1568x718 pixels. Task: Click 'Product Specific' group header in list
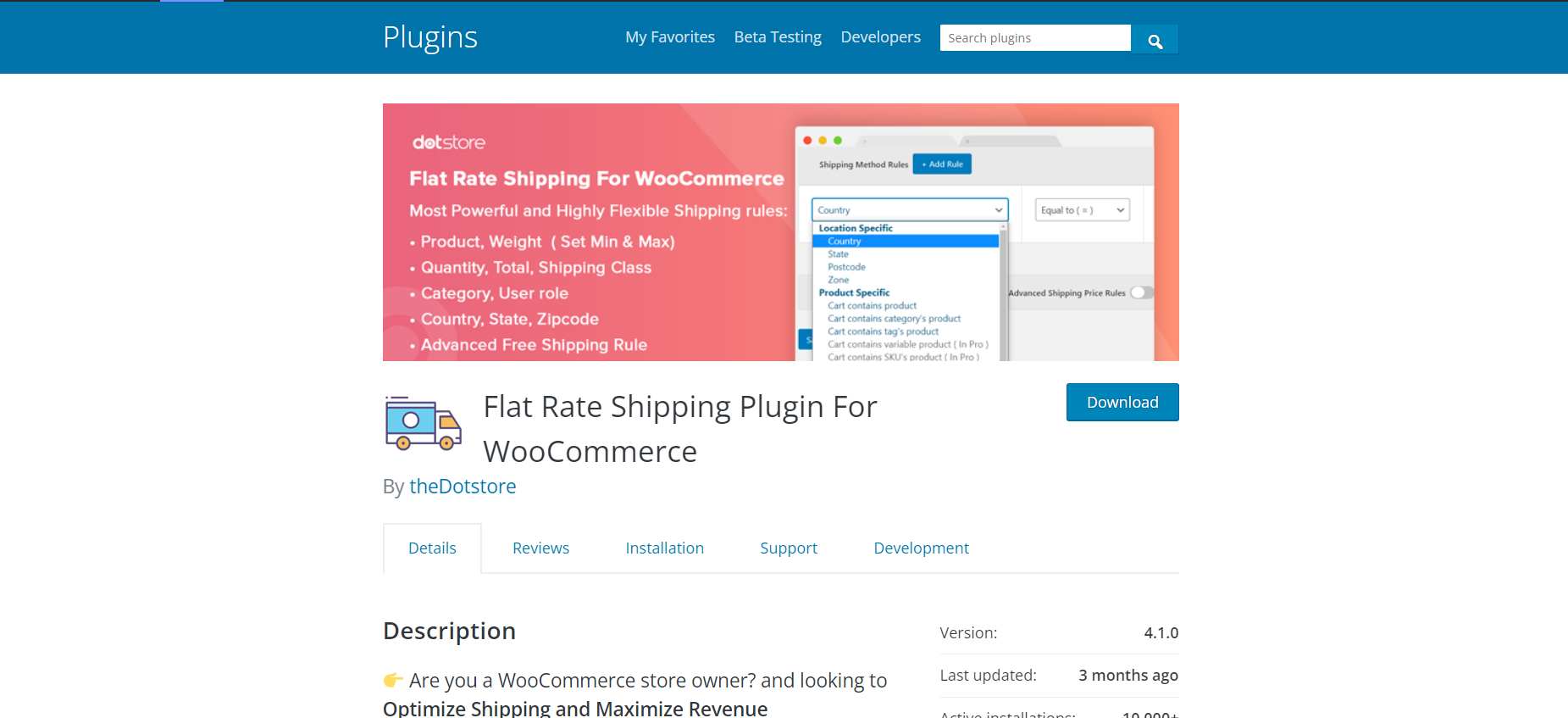(x=854, y=292)
